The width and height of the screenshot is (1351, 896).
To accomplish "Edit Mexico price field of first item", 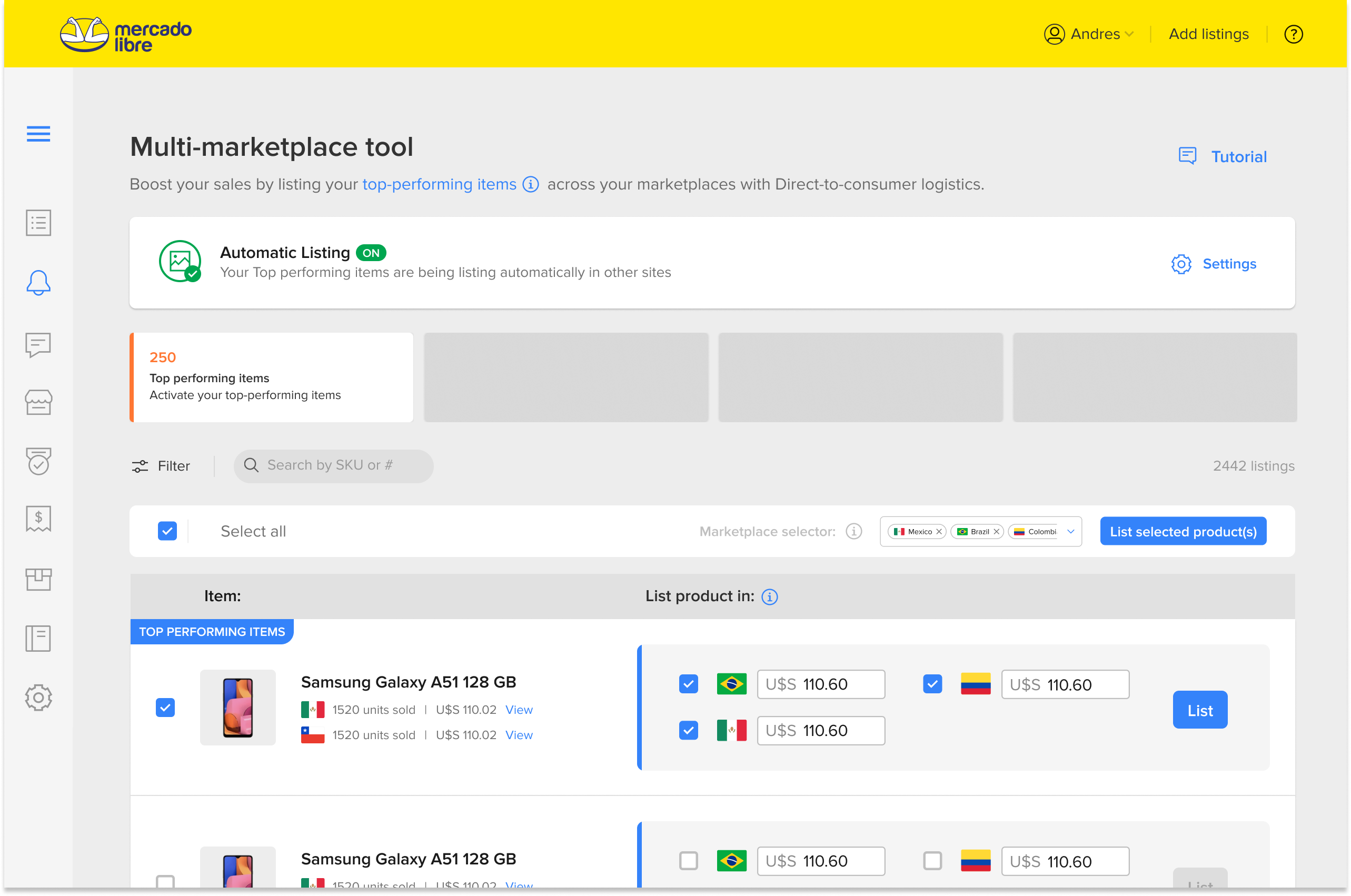I will pos(821,731).
